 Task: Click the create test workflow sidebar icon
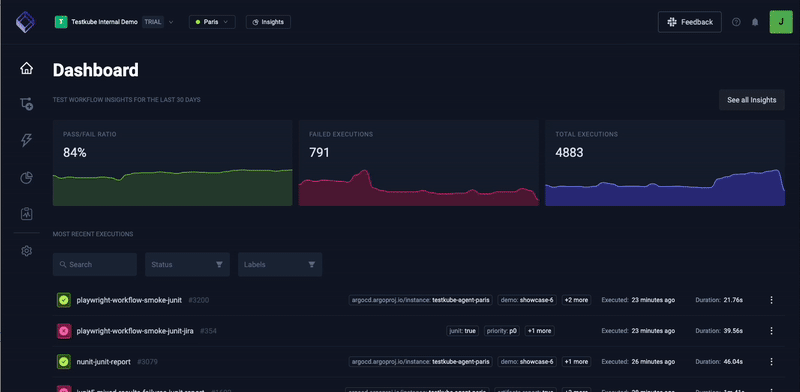(x=27, y=104)
